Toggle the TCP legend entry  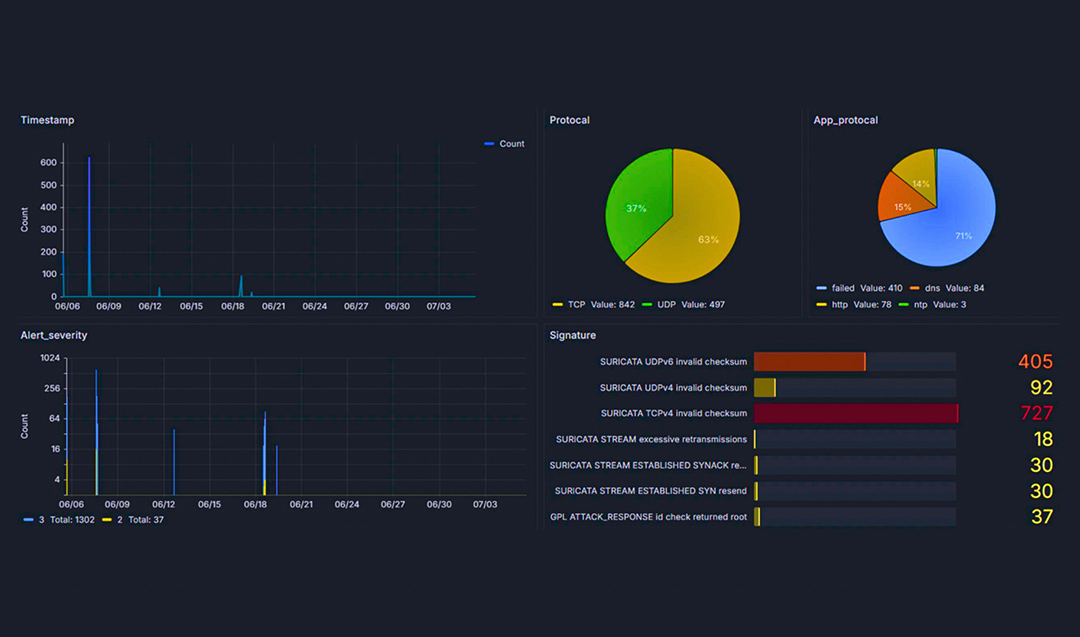(x=594, y=304)
